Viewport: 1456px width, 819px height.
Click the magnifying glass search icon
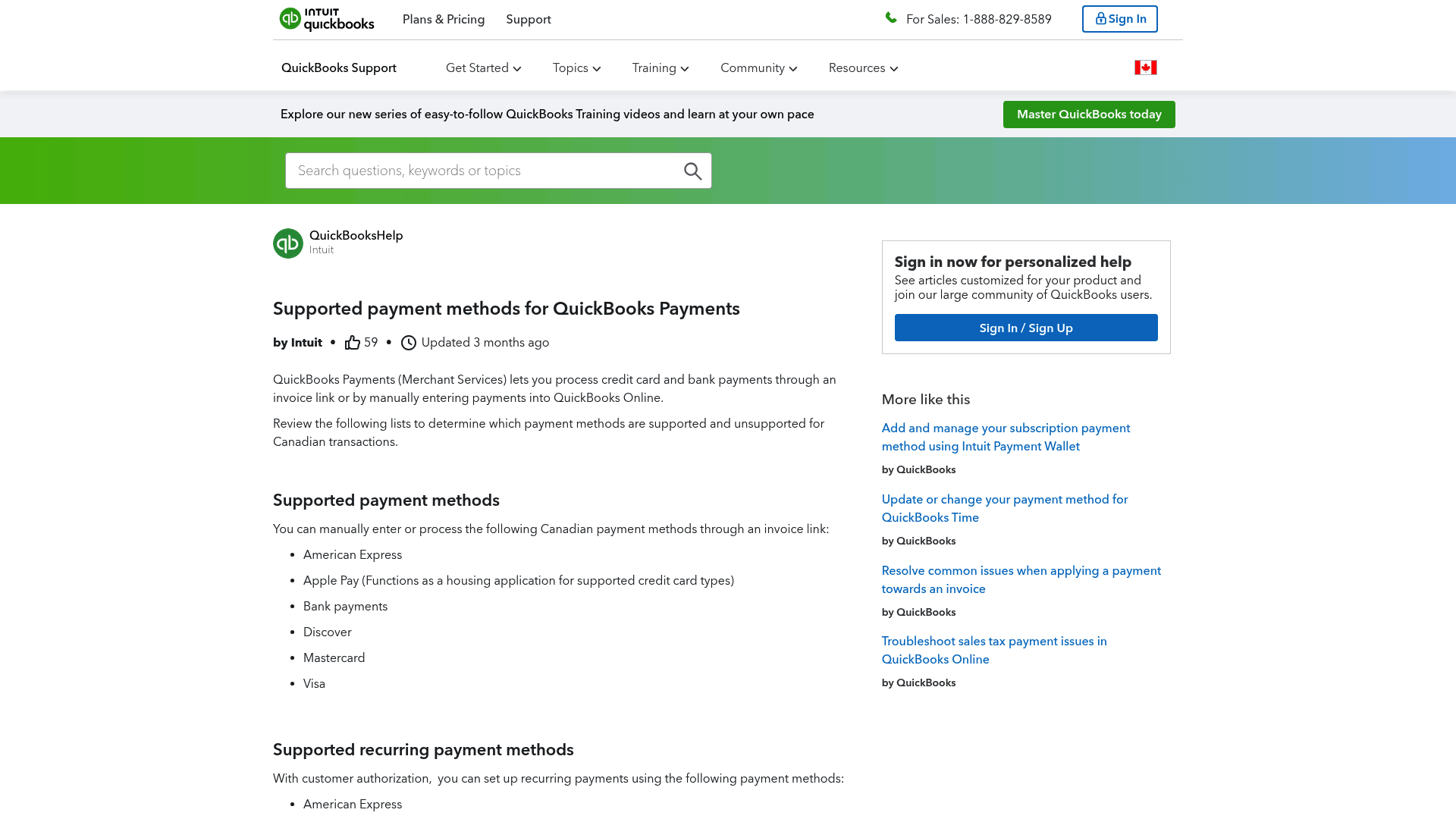coord(692,171)
